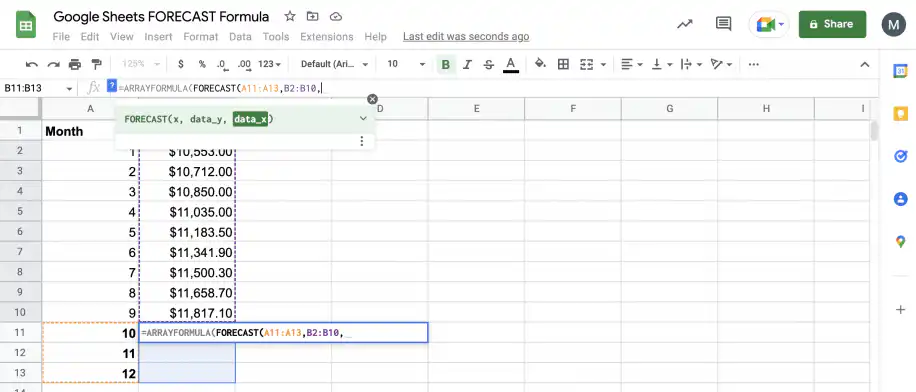916x392 pixels.
Task: Open vertical align dropdown
Action: 662,64
